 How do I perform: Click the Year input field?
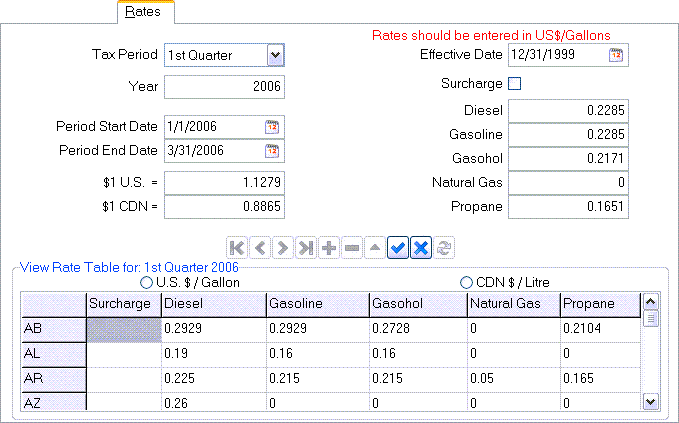point(224,87)
